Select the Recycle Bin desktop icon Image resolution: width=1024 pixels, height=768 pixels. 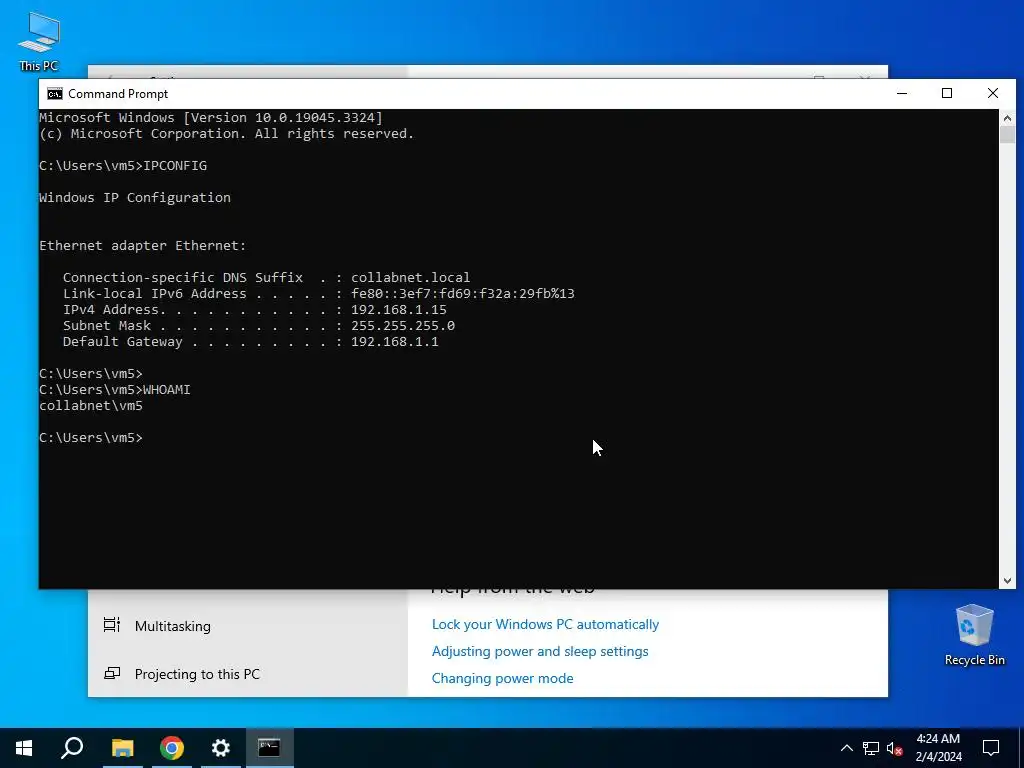pyautogui.click(x=974, y=635)
